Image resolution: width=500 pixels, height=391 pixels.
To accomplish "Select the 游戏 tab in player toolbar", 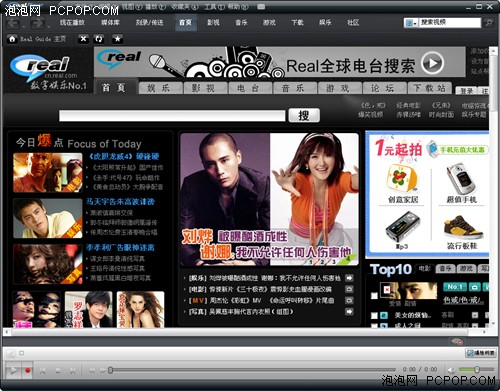I will (269, 23).
